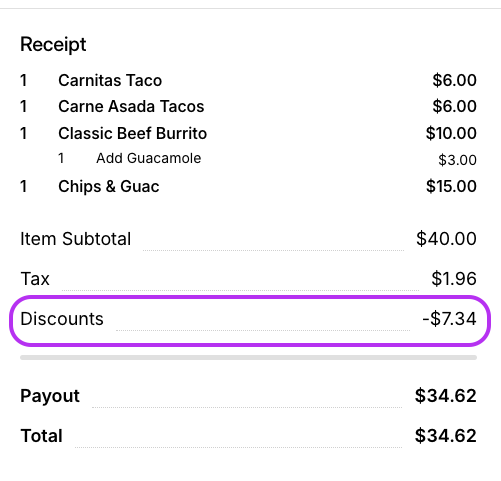Image resolution: width=501 pixels, height=481 pixels.
Task: Click the Chips & Guac $15.00 price
Action: click(x=451, y=186)
